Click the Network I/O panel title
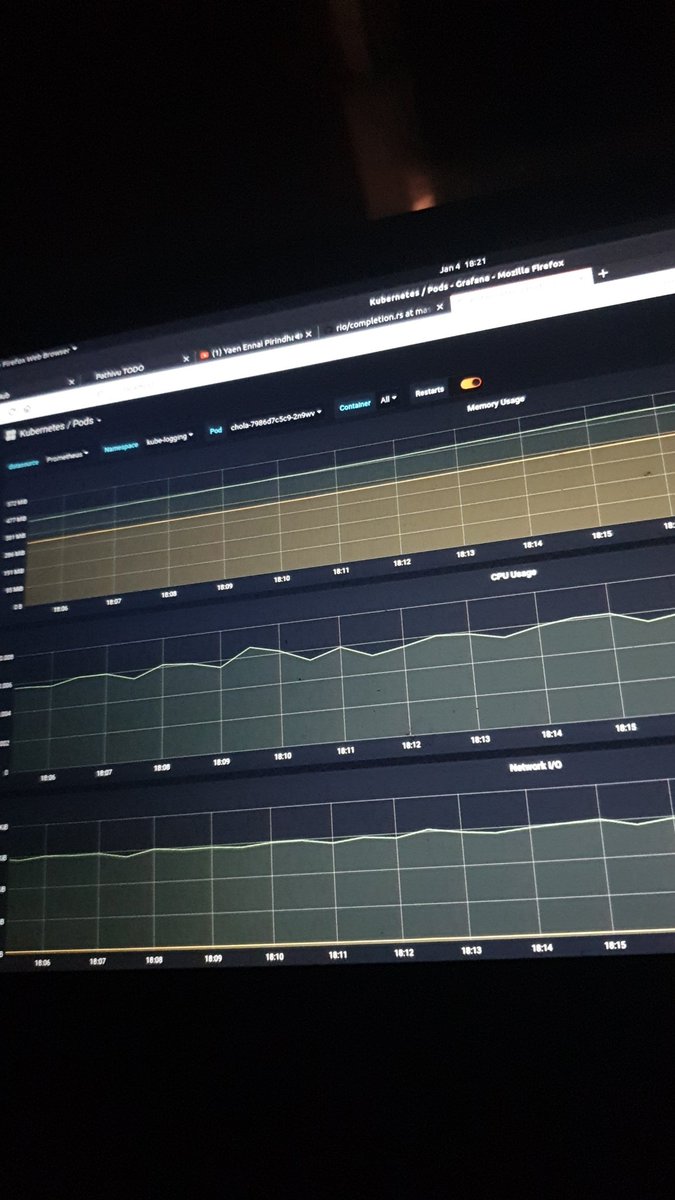675x1200 pixels. click(536, 765)
